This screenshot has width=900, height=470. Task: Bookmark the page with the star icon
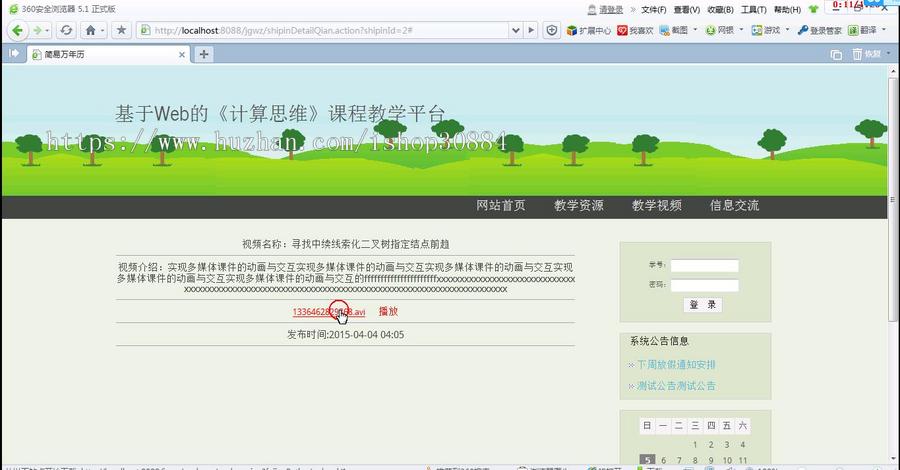(121, 30)
